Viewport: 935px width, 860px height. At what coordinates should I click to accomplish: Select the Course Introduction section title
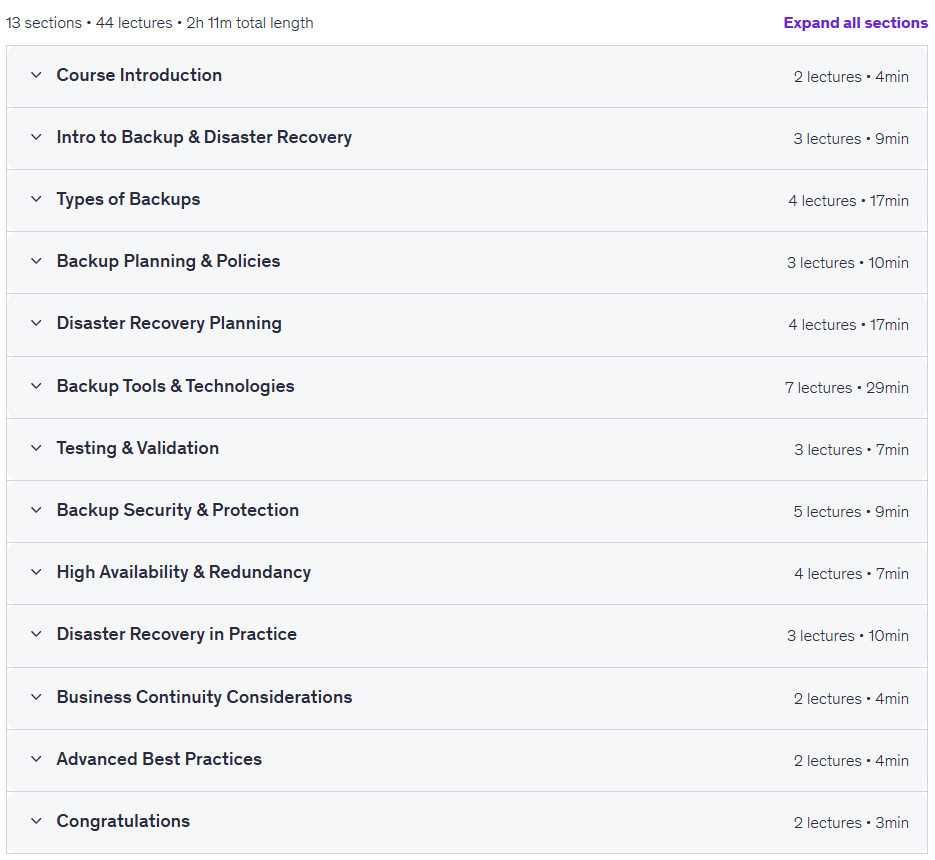(139, 75)
